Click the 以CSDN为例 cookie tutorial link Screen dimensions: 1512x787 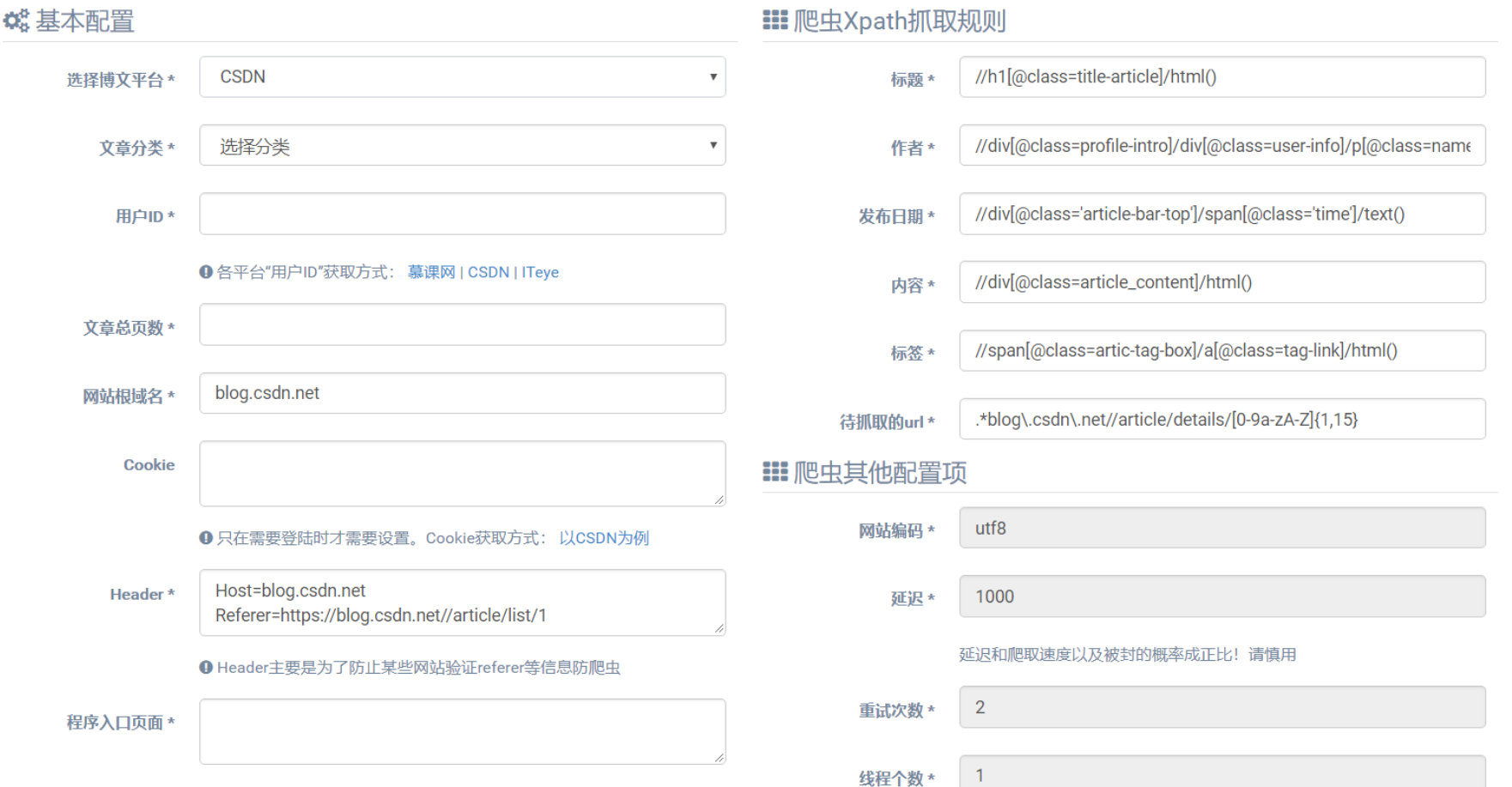tap(604, 538)
